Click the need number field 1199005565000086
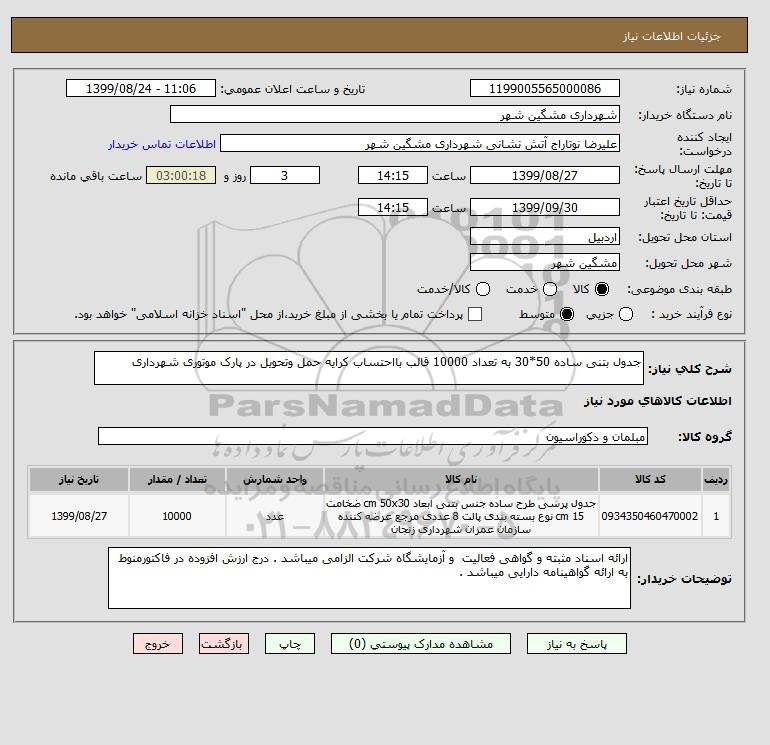Viewport: 770px width, 745px height. [x=545, y=89]
